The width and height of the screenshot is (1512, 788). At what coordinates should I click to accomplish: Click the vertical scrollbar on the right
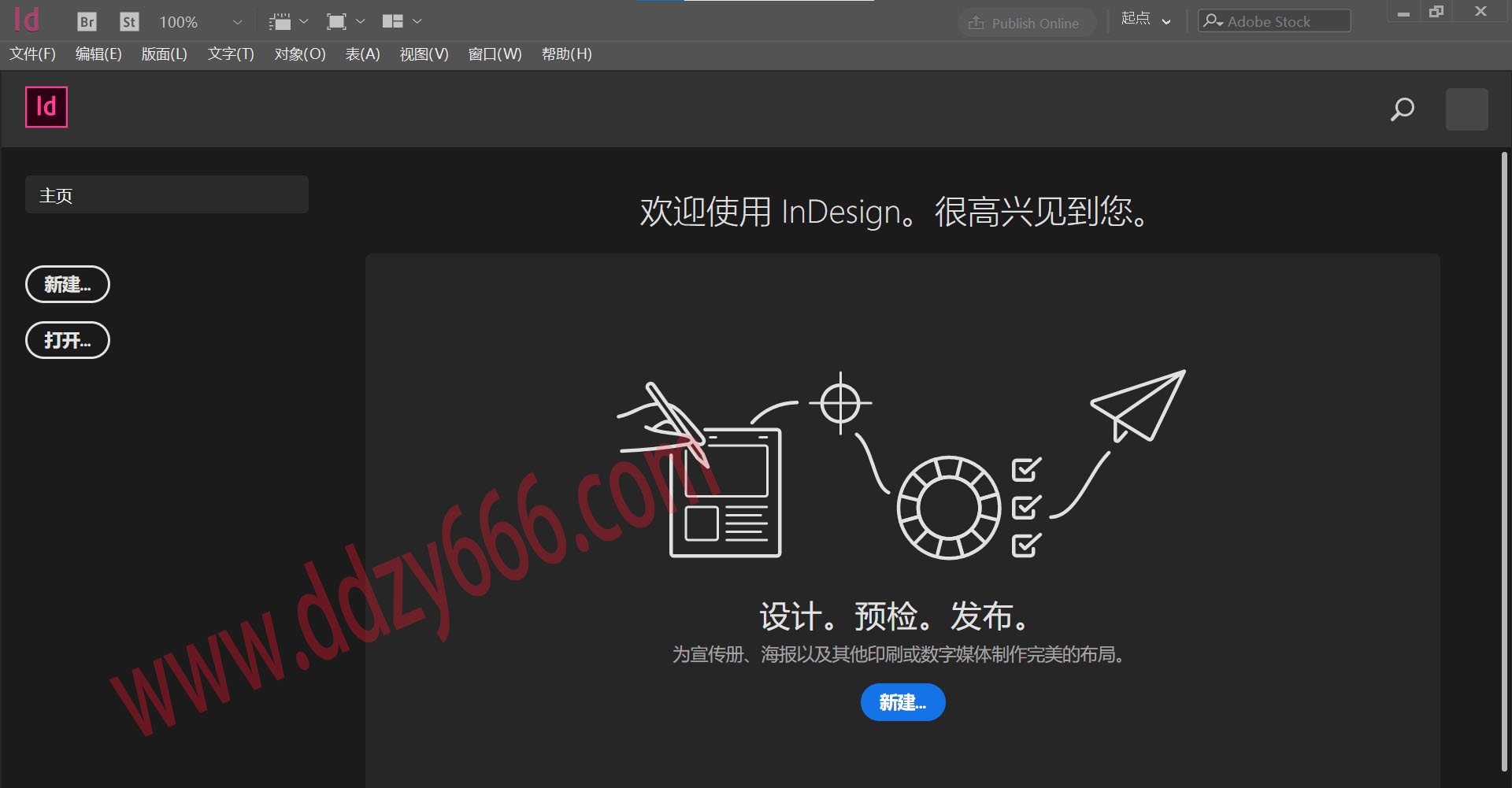[x=1504, y=461]
